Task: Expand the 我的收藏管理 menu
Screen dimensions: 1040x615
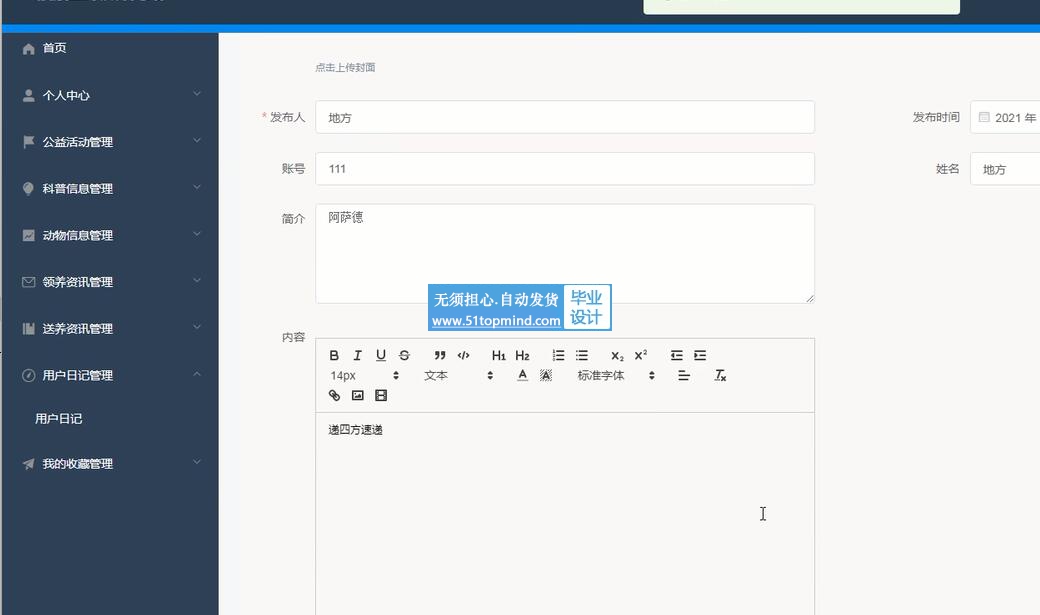Action: (x=110, y=464)
